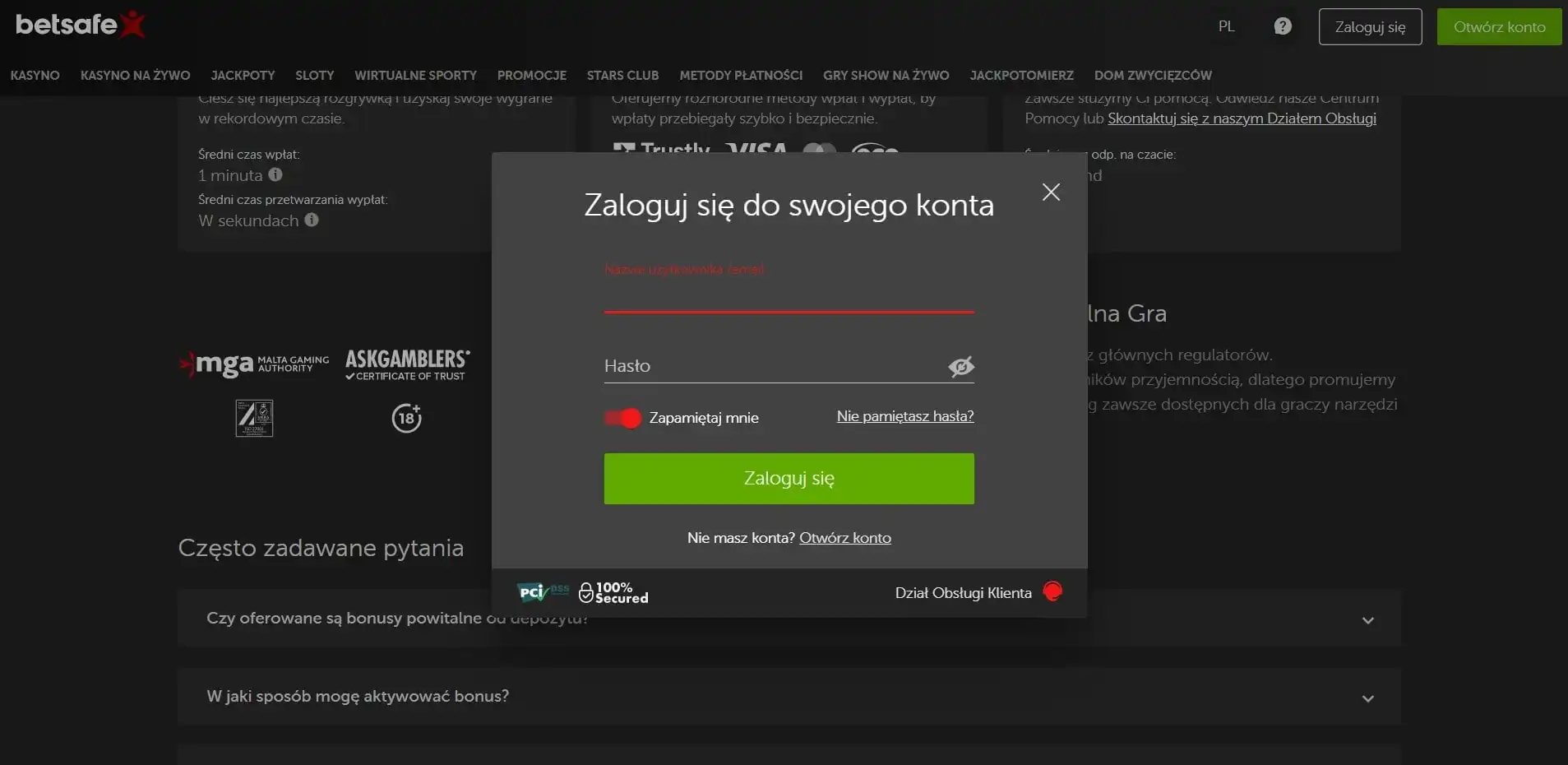Image resolution: width=1568 pixels, height=765 pixels.
Task: Open KASYNO NA ŻYWO menu item
Action: 135,75
